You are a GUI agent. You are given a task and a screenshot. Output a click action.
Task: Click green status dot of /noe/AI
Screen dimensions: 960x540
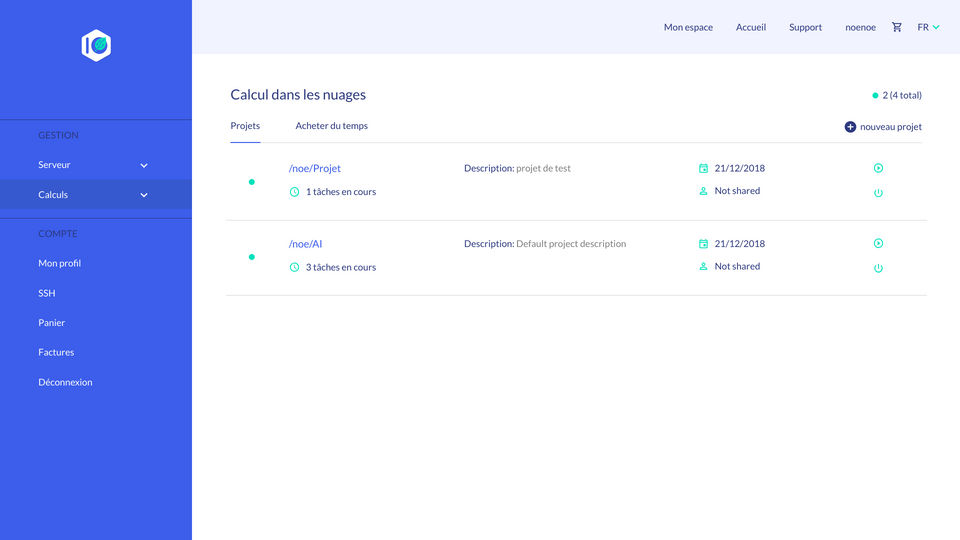252,257
